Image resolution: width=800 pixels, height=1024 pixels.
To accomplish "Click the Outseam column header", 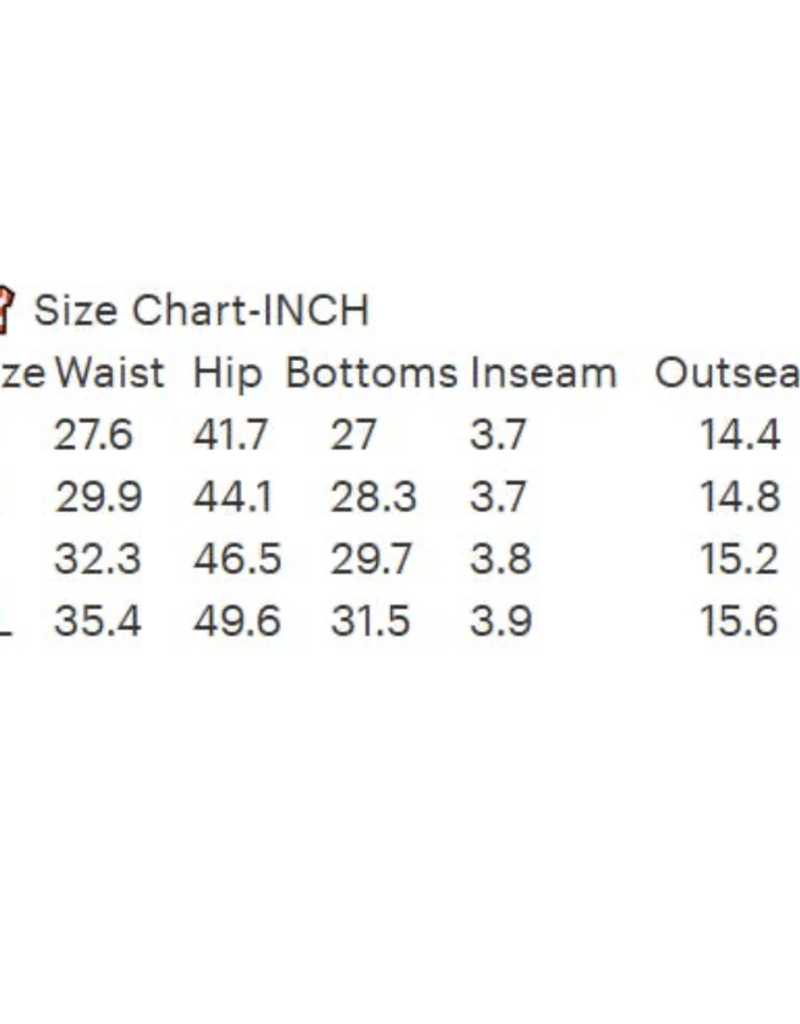I will (x=728, y=373).
